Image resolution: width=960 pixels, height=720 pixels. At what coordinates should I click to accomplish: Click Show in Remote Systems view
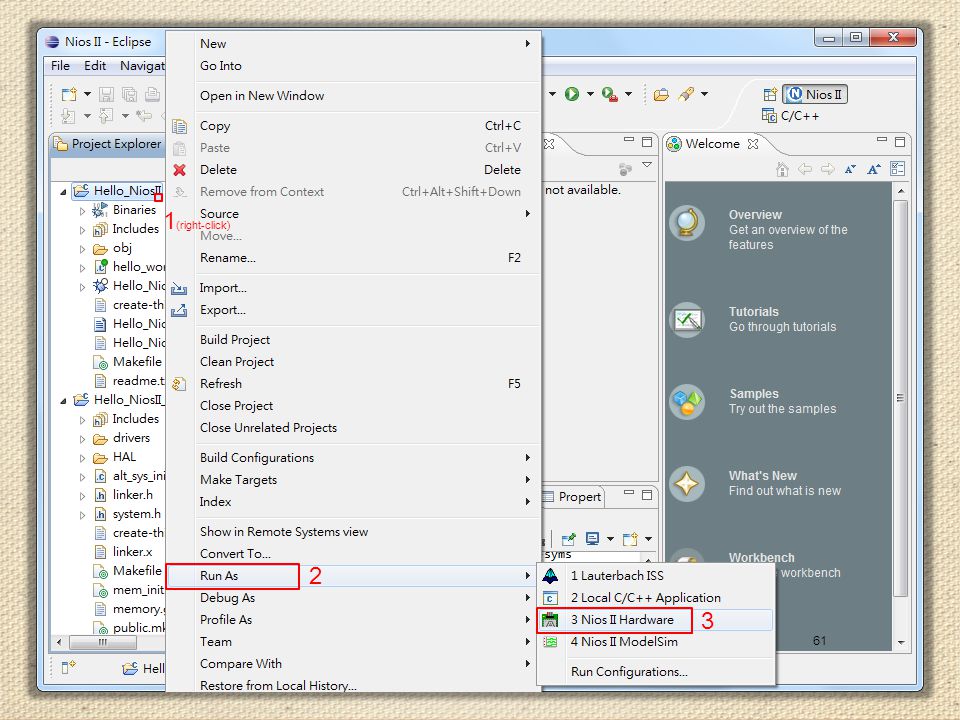coord(353,531)
